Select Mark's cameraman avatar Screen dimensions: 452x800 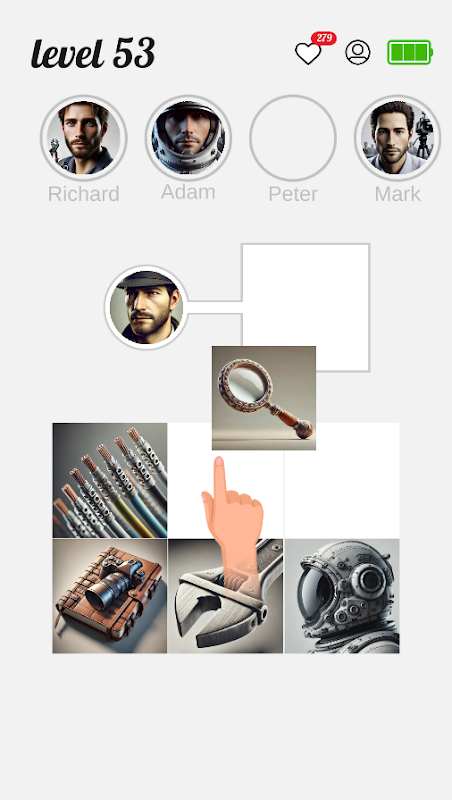[397, 138]
